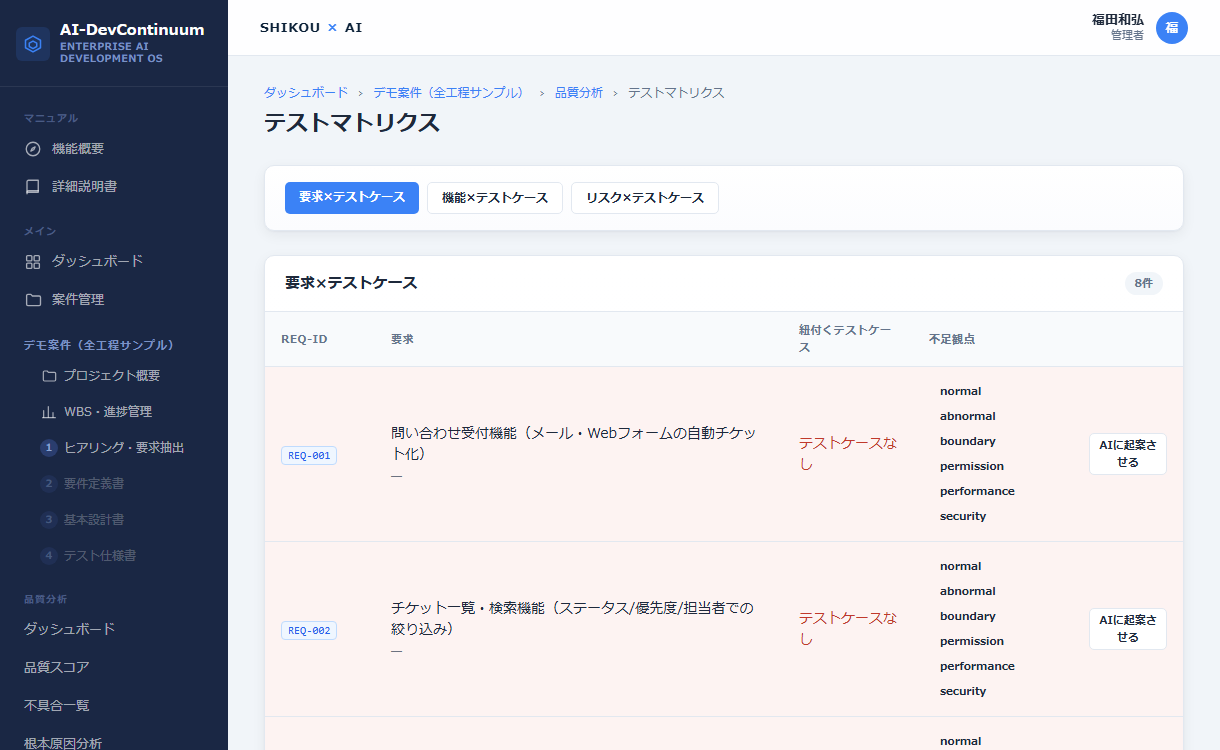
Task: Click the boundary tag in REQ-001 row
Action: (x=968, y=442)
